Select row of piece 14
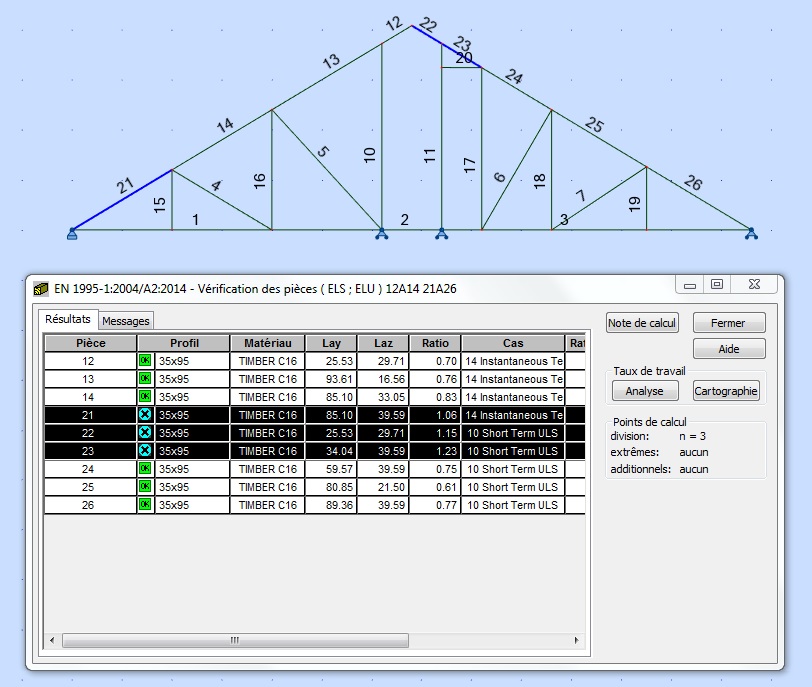The image size is (812, 687). click(315, 397)
